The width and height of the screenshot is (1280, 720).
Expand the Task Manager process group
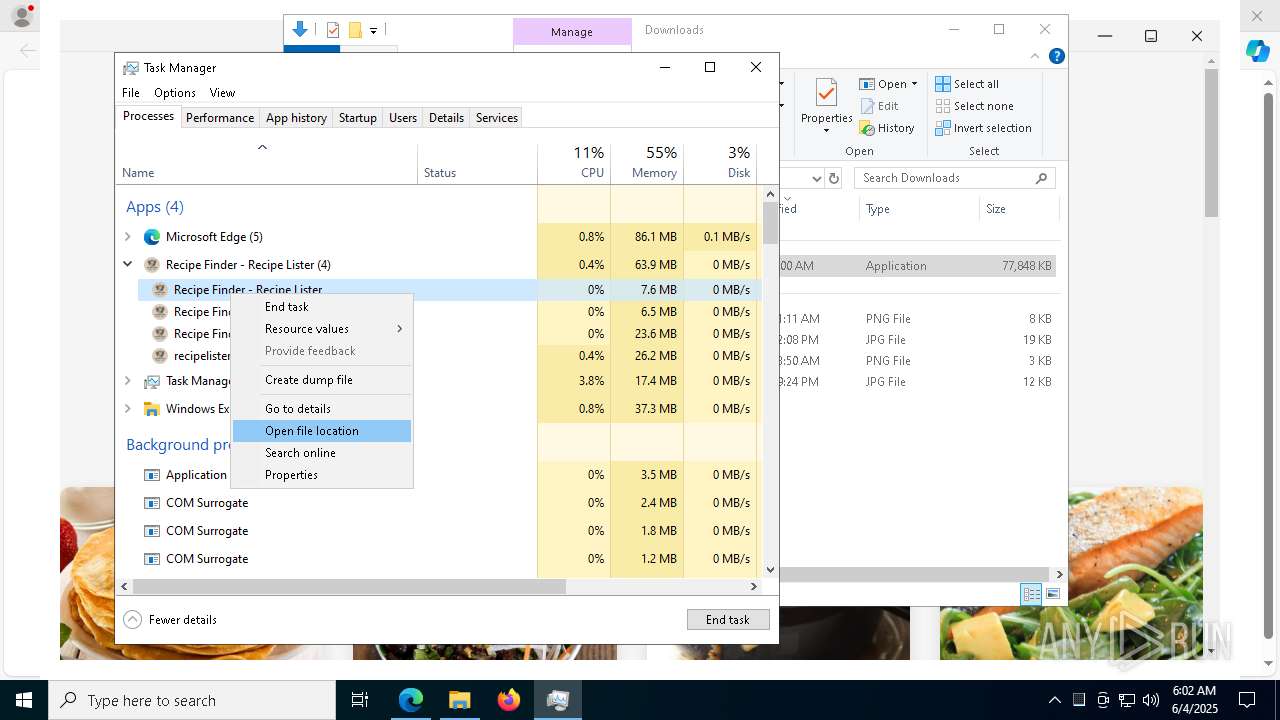(127, 381)
